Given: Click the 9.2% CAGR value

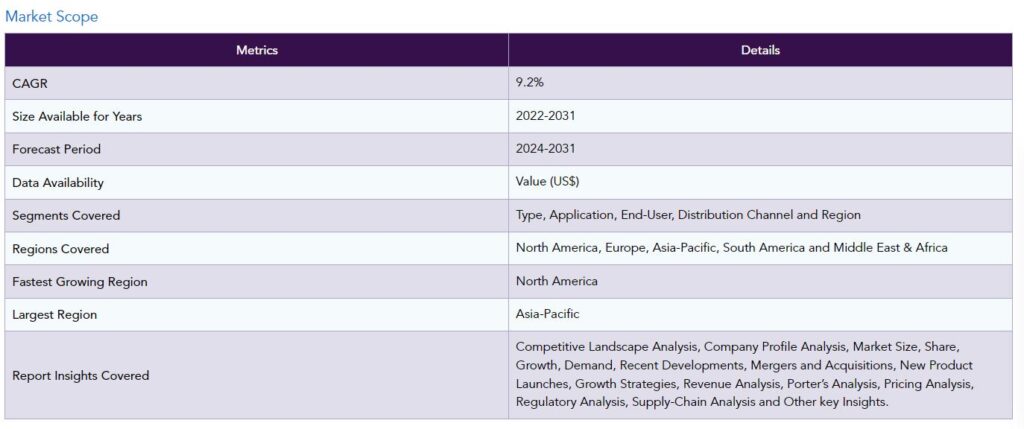Looking at the screenshot, I should 530,83.
